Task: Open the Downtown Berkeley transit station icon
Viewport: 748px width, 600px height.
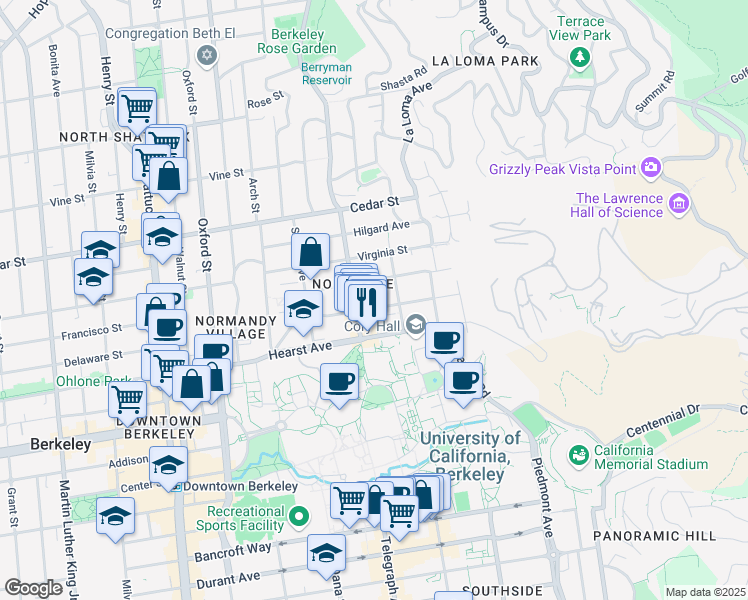Action: pyautogui.click(x=177, y=487)
